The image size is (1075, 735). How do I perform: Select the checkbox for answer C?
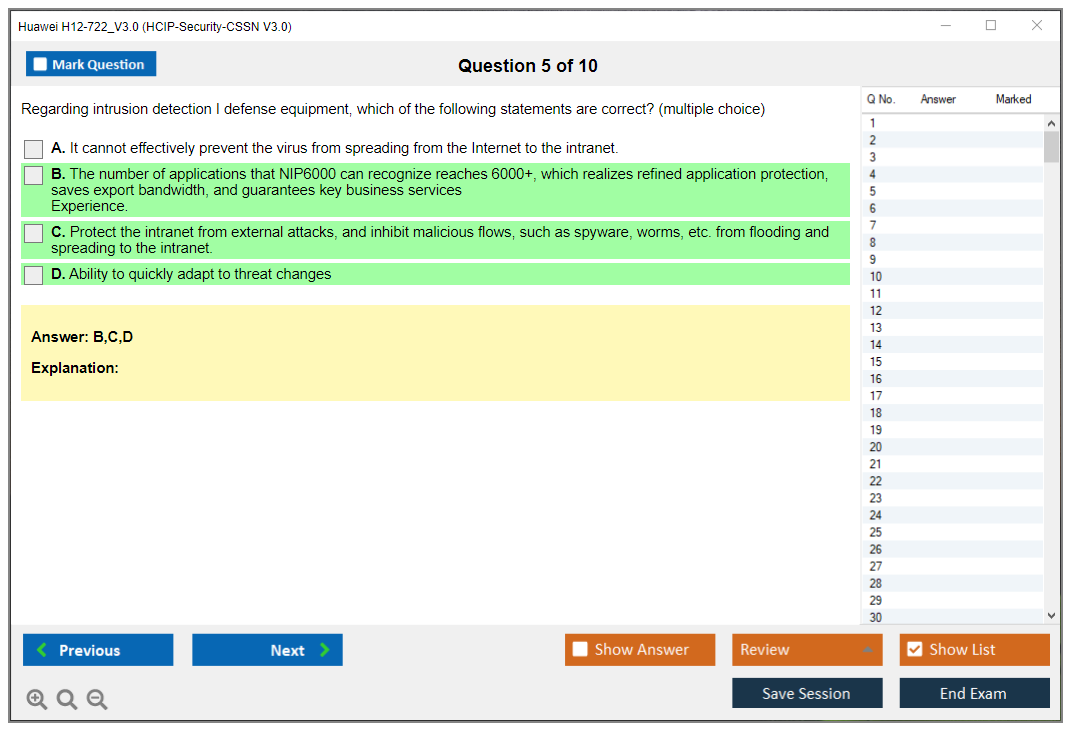click(x=34, y=233)
